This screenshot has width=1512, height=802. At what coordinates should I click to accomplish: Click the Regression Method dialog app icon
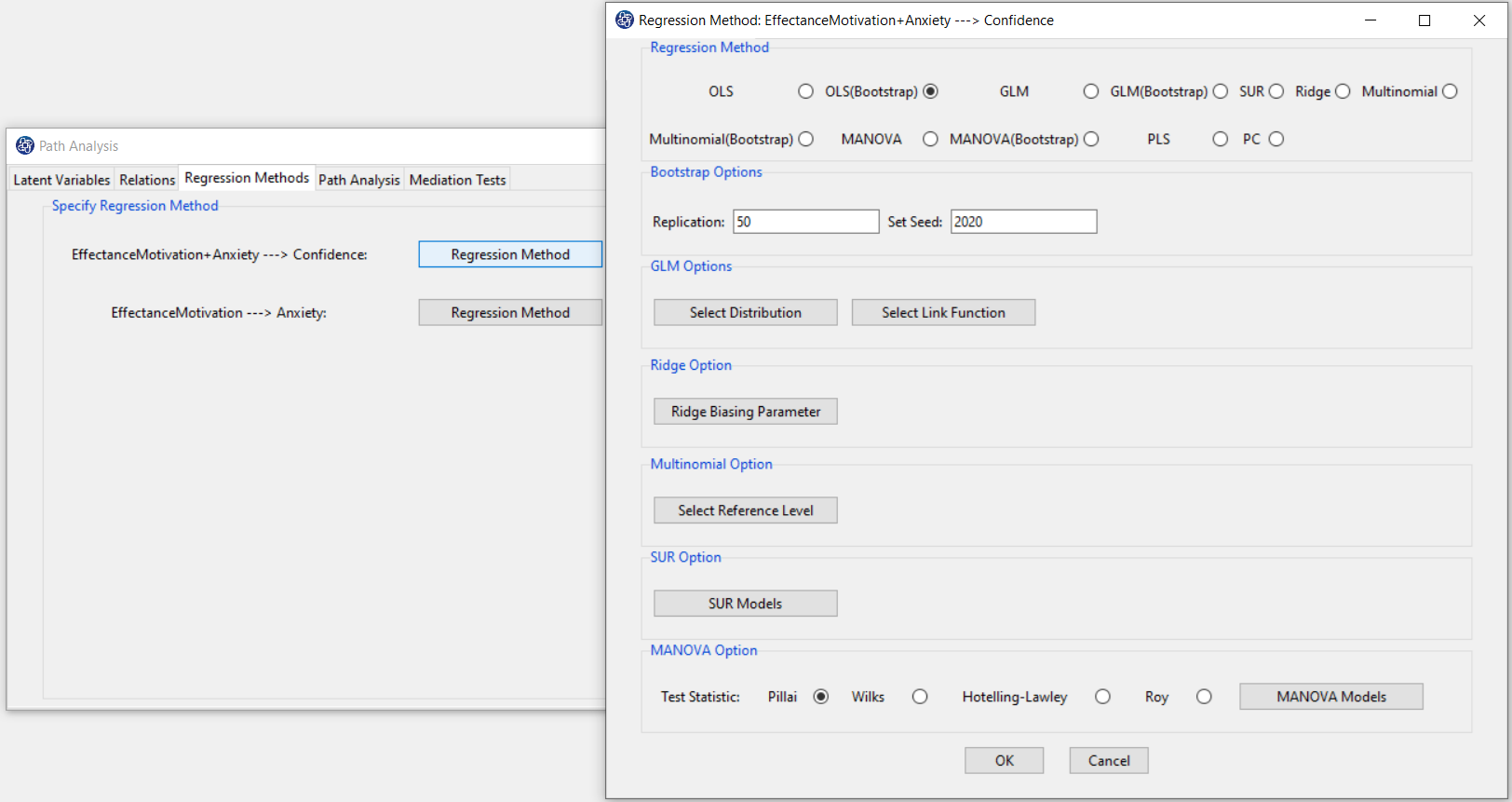(x=625, y=20)
